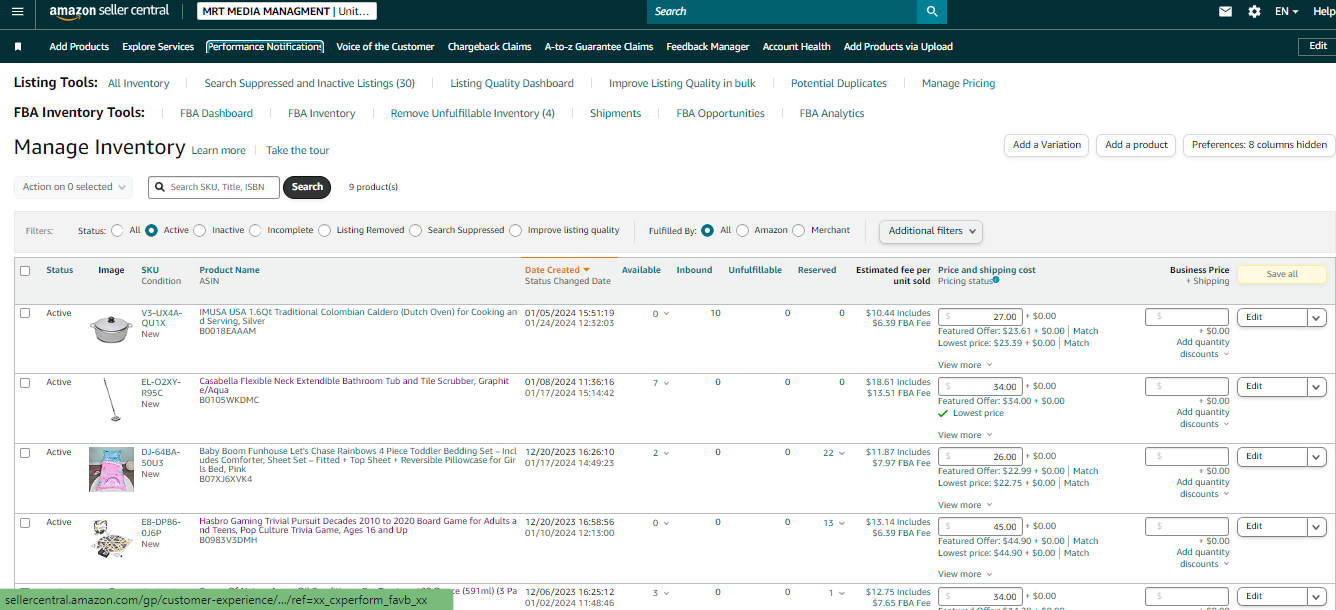Open the Hasbro Gaming Trivial Pursuit product link
1336x610 pixels.
[x=358, y=526]
